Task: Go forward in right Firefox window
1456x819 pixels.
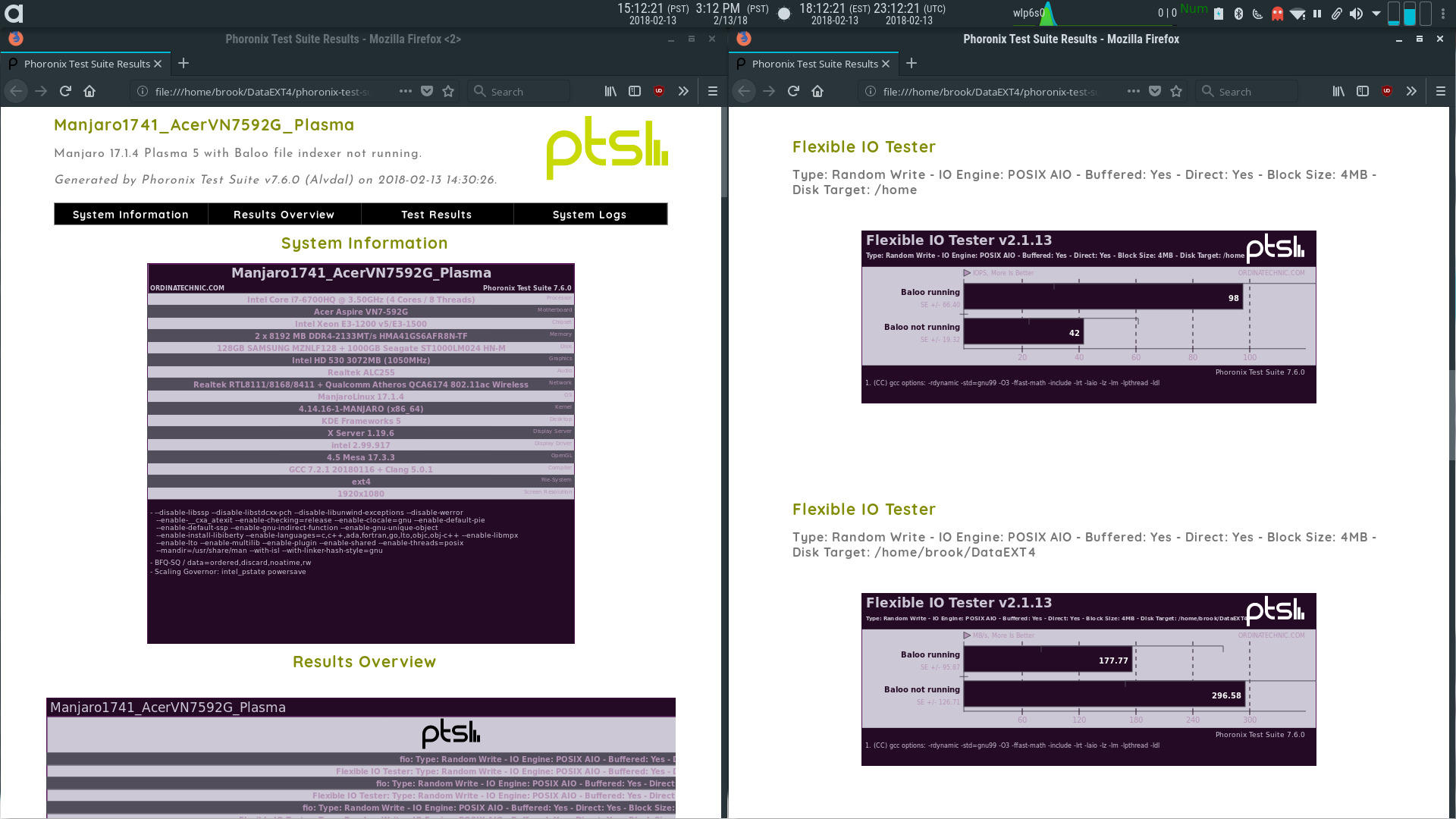Action: 769,91
